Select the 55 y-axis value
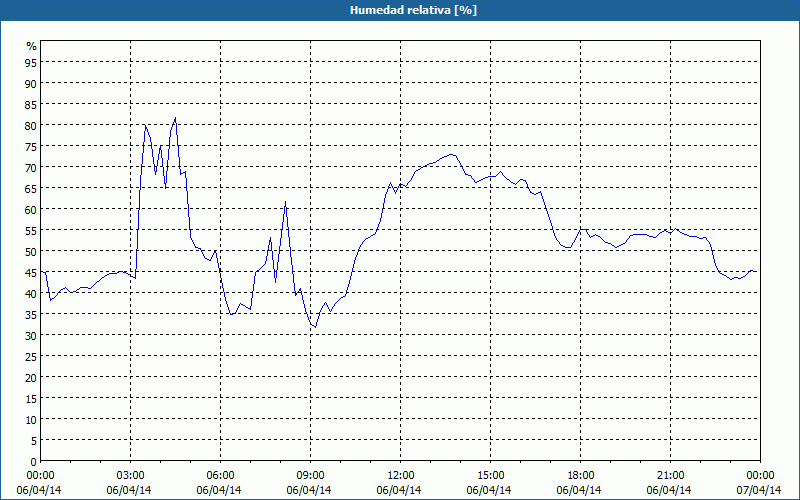This screenshot has width=800, height=500. coord(31,231)
